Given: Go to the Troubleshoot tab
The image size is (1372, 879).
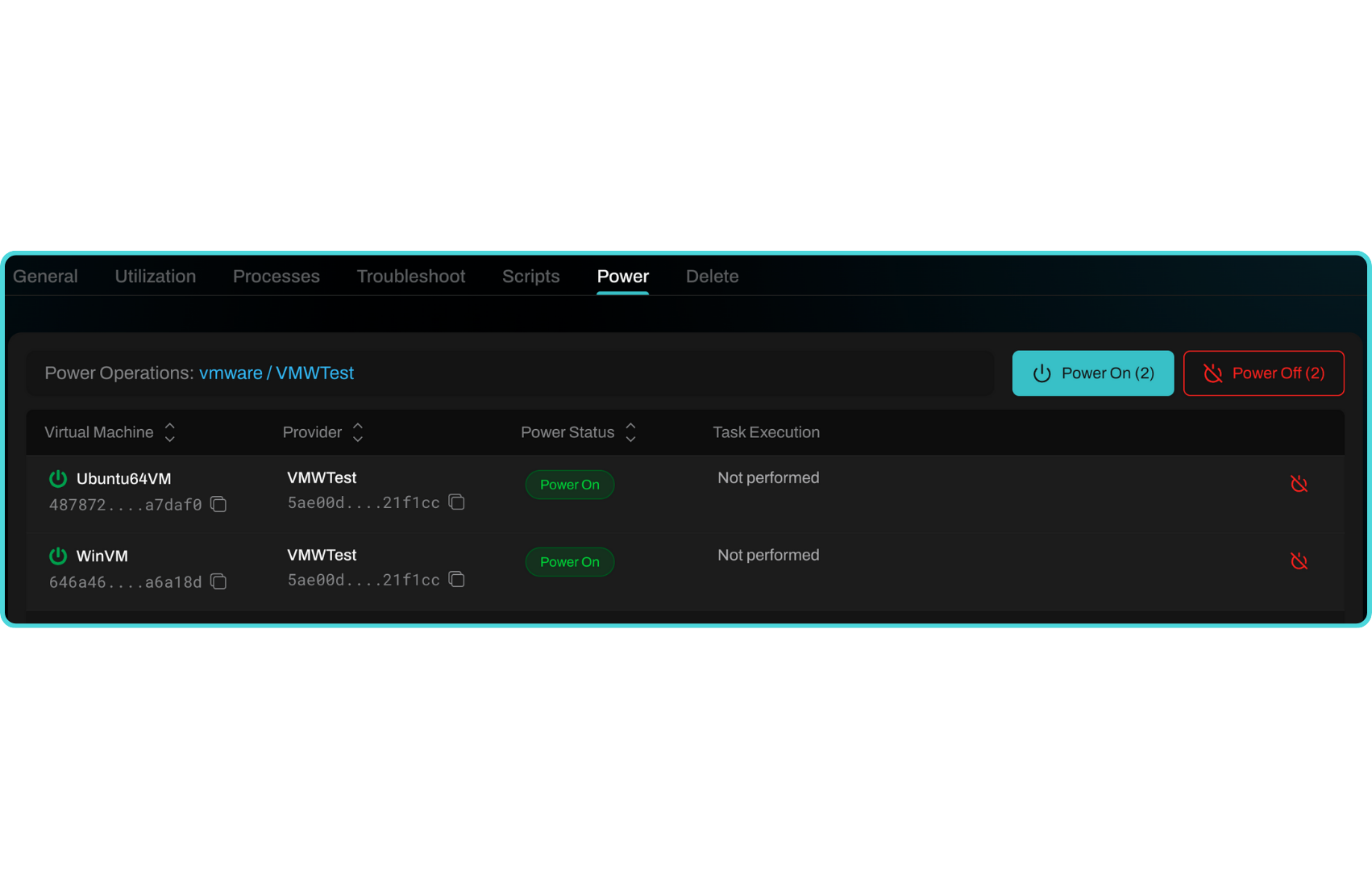Looking at the screenshot, I should tap(411, 276).
